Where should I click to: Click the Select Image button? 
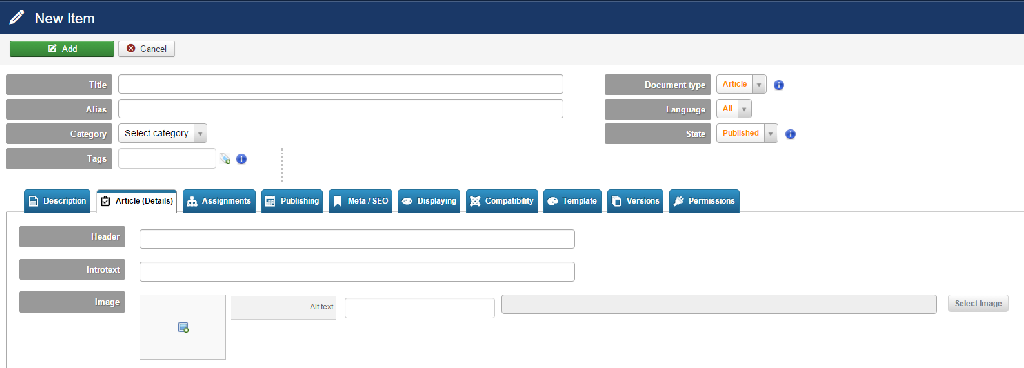(x=978, y=303)
